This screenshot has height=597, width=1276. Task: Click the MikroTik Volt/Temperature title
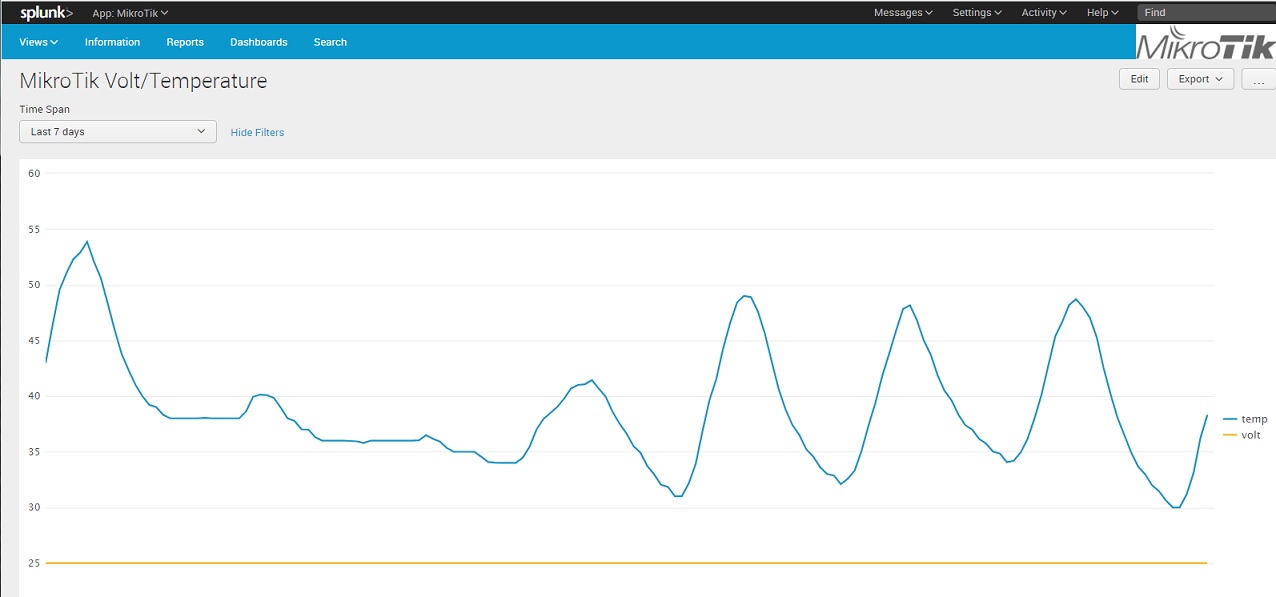tap(143, 81)
